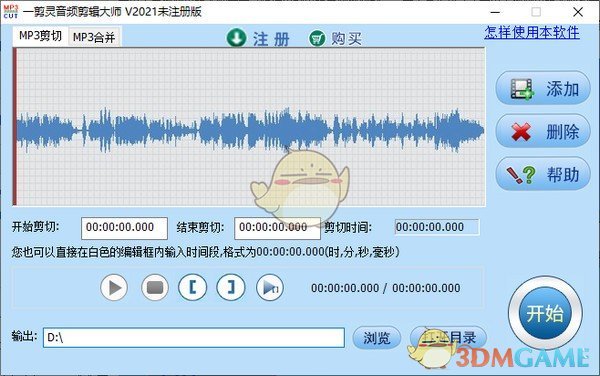Set cut end with right bracket button

click(x=231, y=287)
